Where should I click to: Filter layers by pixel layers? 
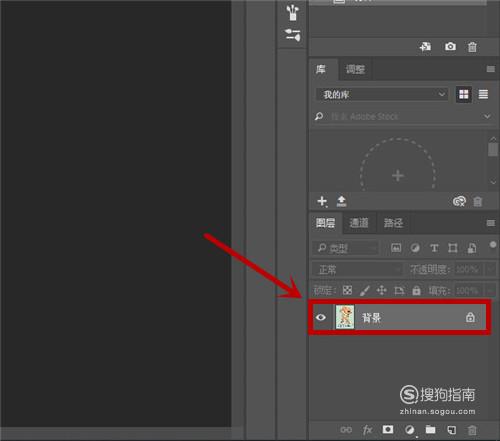pos(396,248)
